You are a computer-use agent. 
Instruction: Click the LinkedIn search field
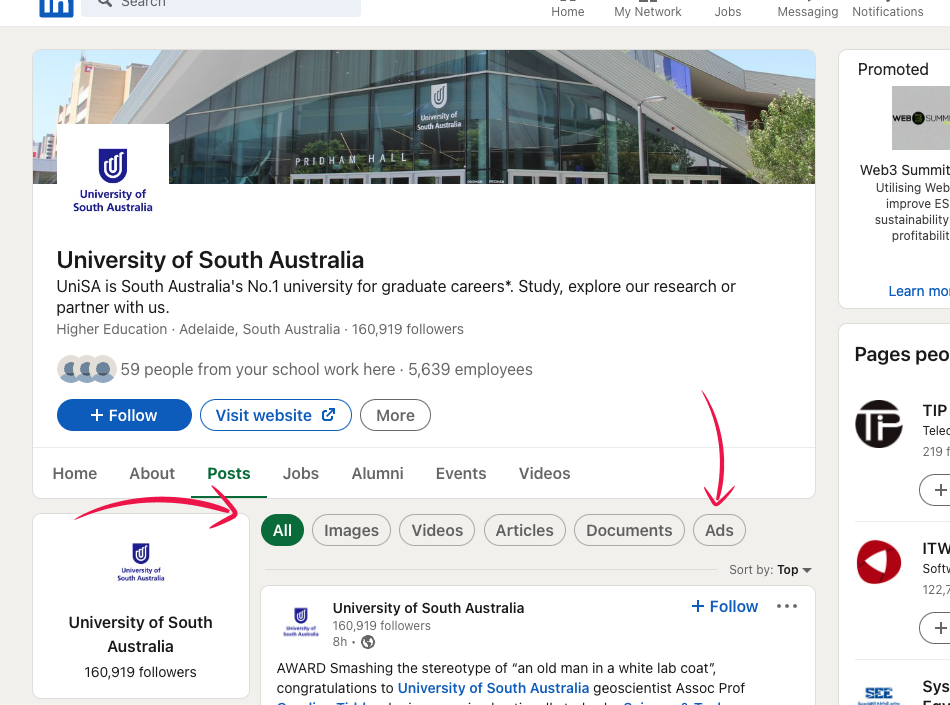(220, 5)
